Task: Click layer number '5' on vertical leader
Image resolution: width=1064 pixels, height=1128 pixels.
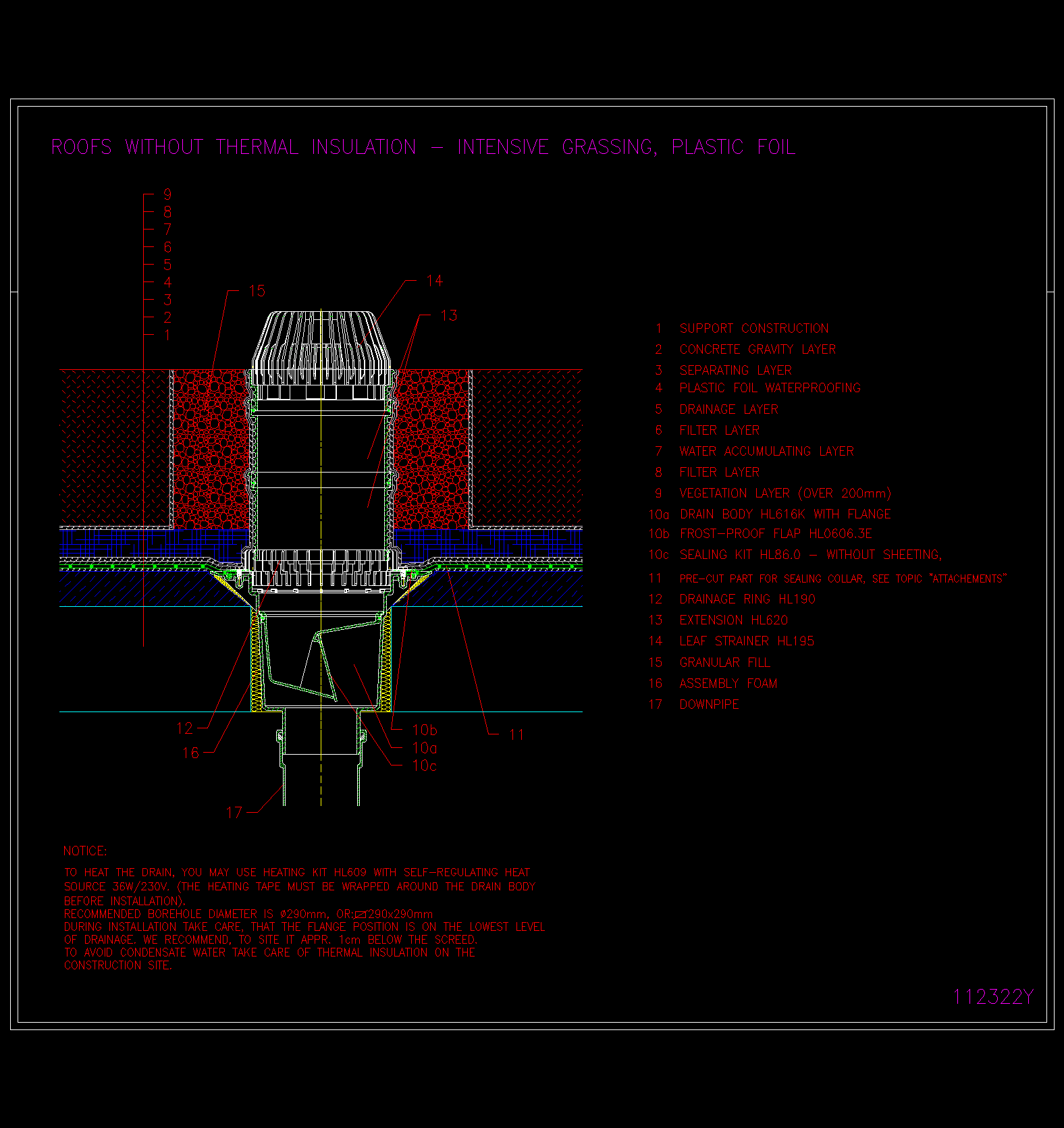Action: click(x=167, y=265)
